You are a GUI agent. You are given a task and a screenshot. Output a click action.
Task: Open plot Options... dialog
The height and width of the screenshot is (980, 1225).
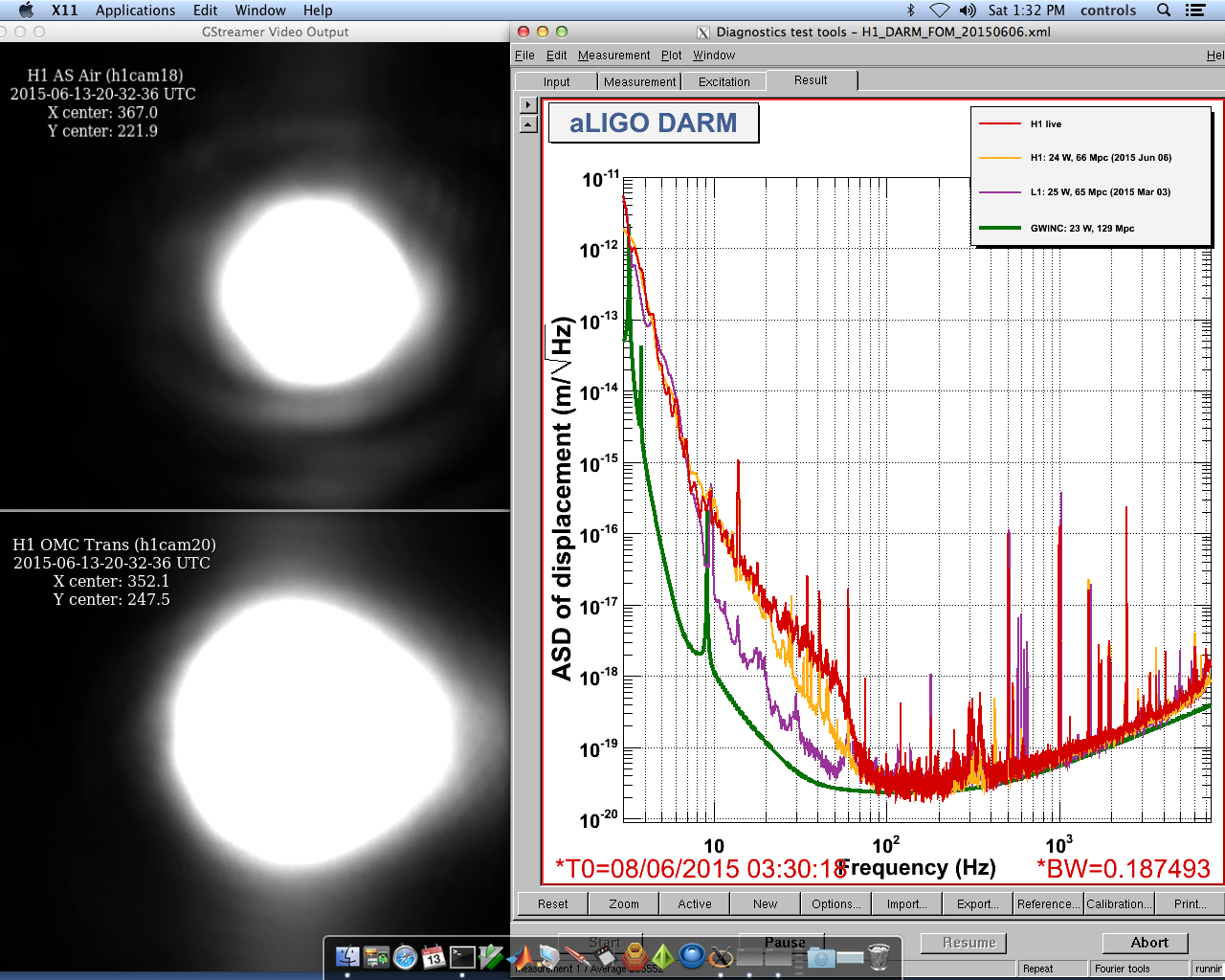tap(835, 903)
